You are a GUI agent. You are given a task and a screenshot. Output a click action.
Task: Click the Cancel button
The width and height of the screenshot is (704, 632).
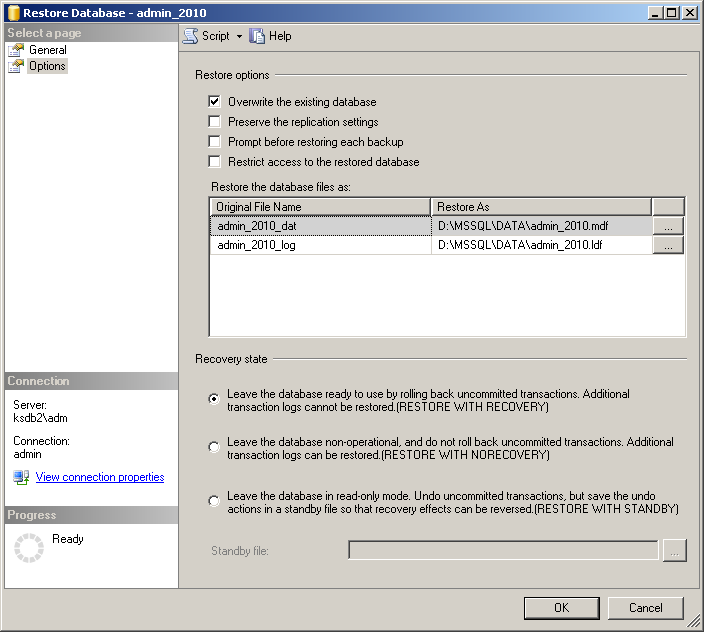[645, 608]
